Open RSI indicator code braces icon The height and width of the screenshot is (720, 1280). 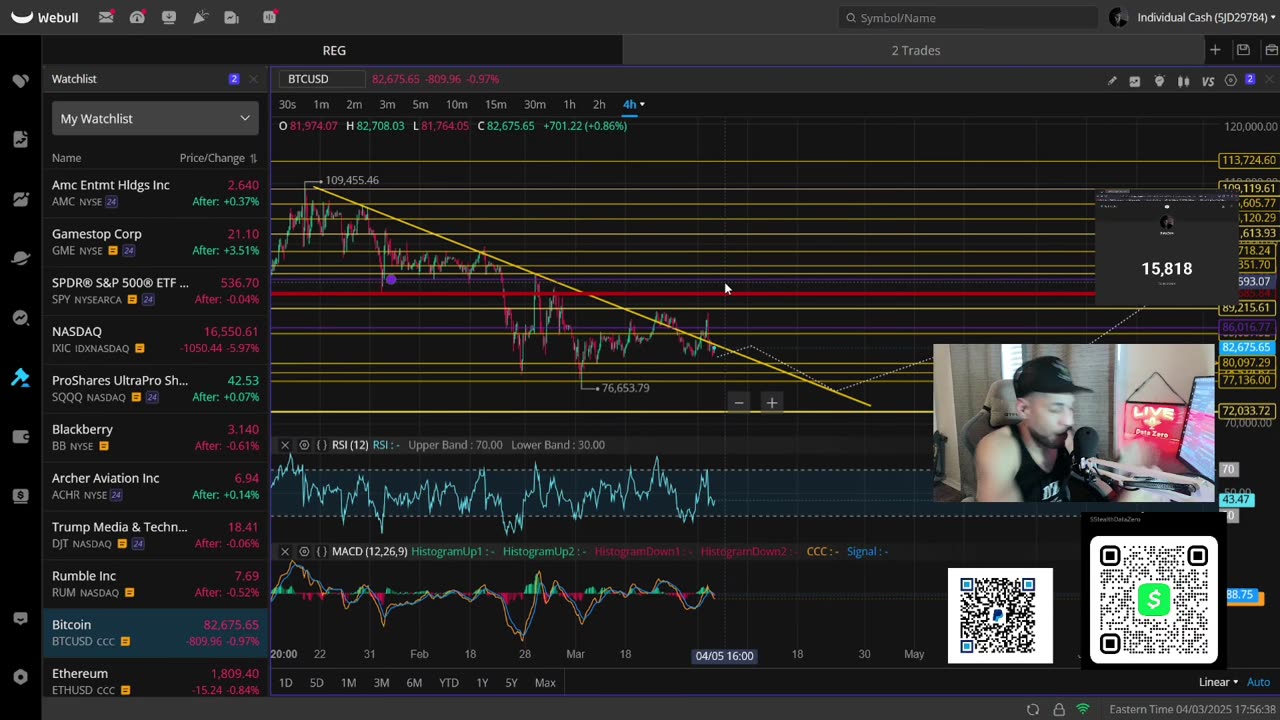322,445
